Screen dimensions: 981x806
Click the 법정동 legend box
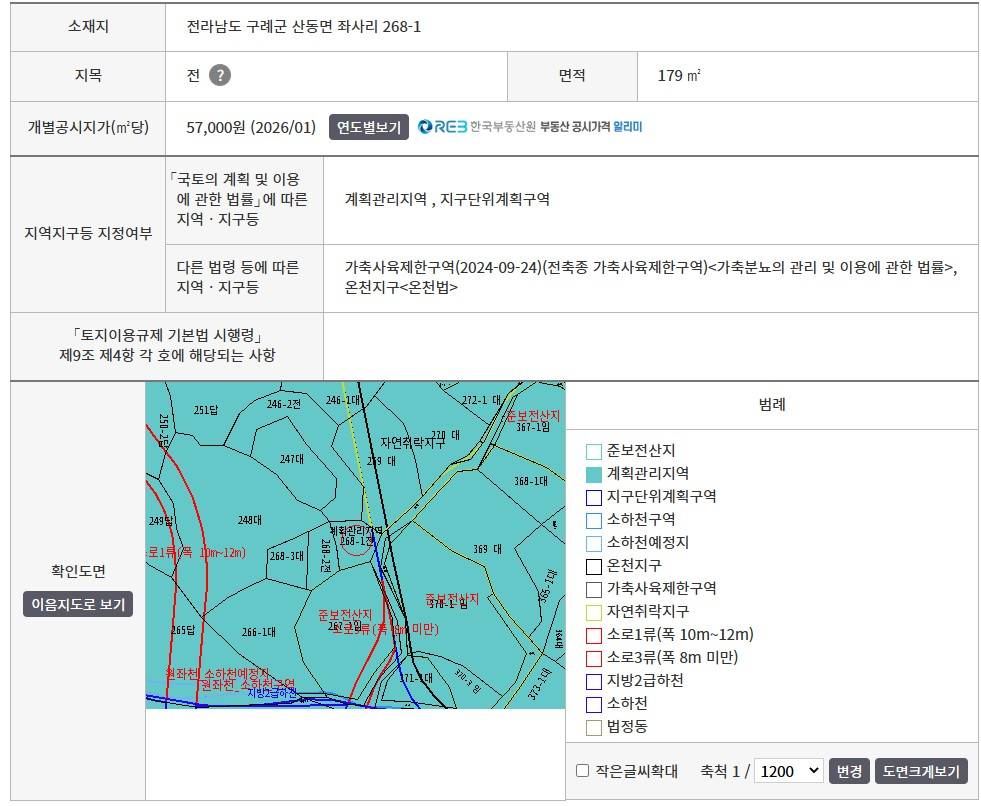pos(594,727)
